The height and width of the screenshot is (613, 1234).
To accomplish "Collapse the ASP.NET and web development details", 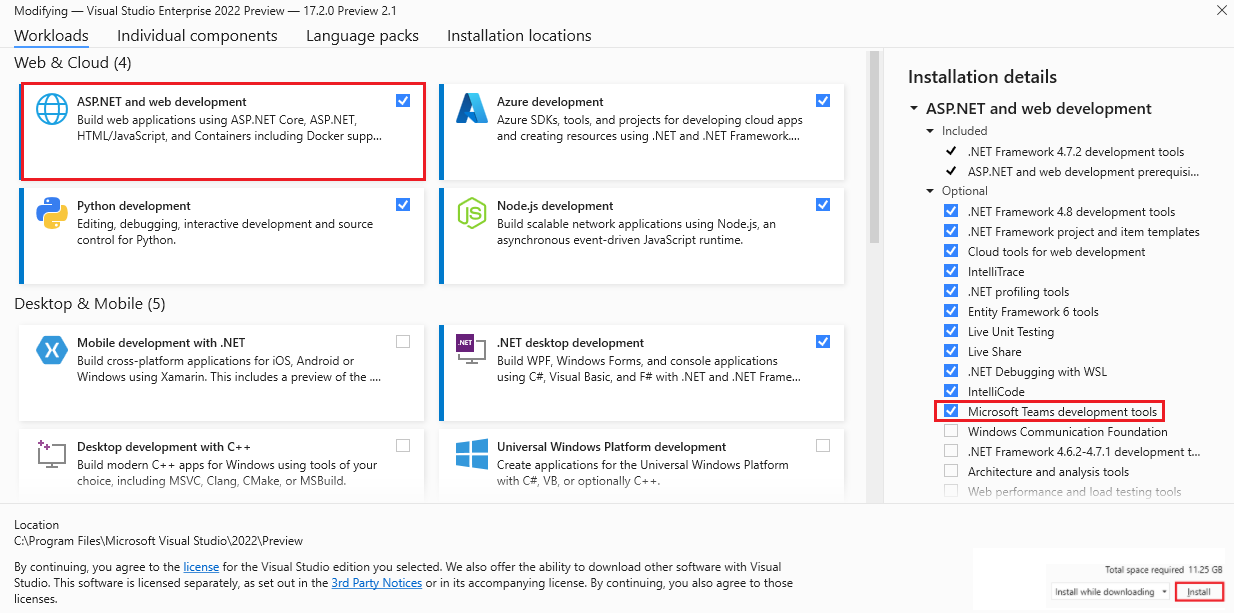I will tap(914, 109).
